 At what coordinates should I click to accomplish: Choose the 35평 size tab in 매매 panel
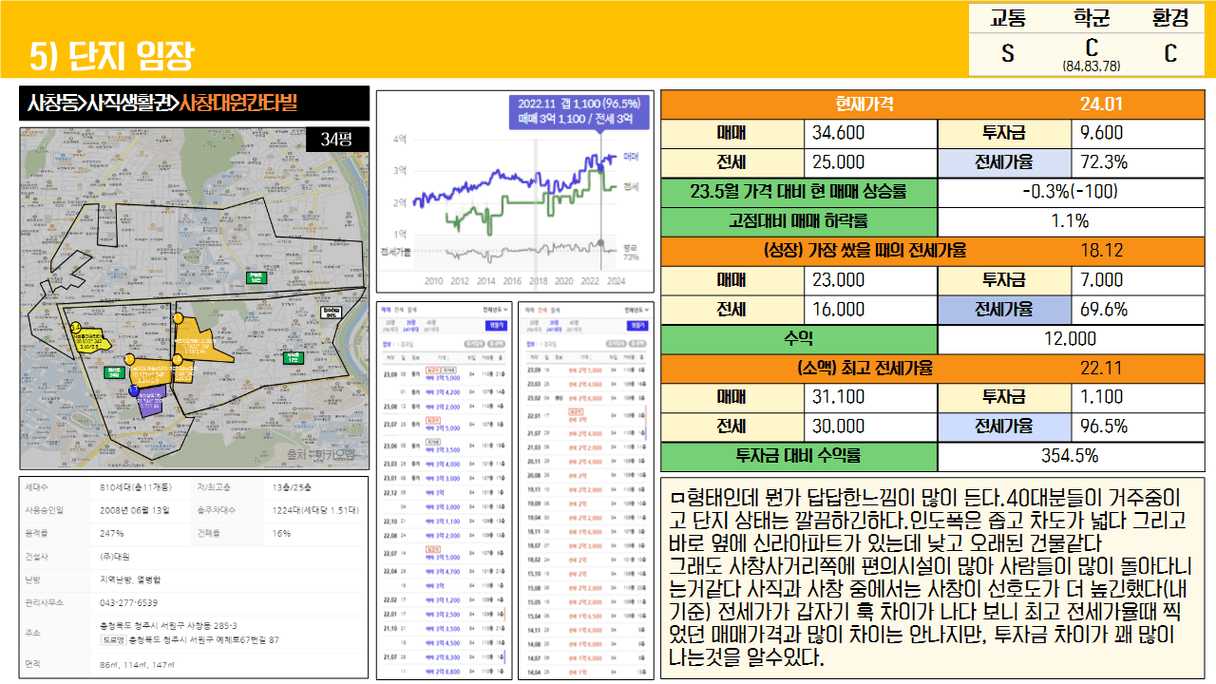[x=410, y=325]
